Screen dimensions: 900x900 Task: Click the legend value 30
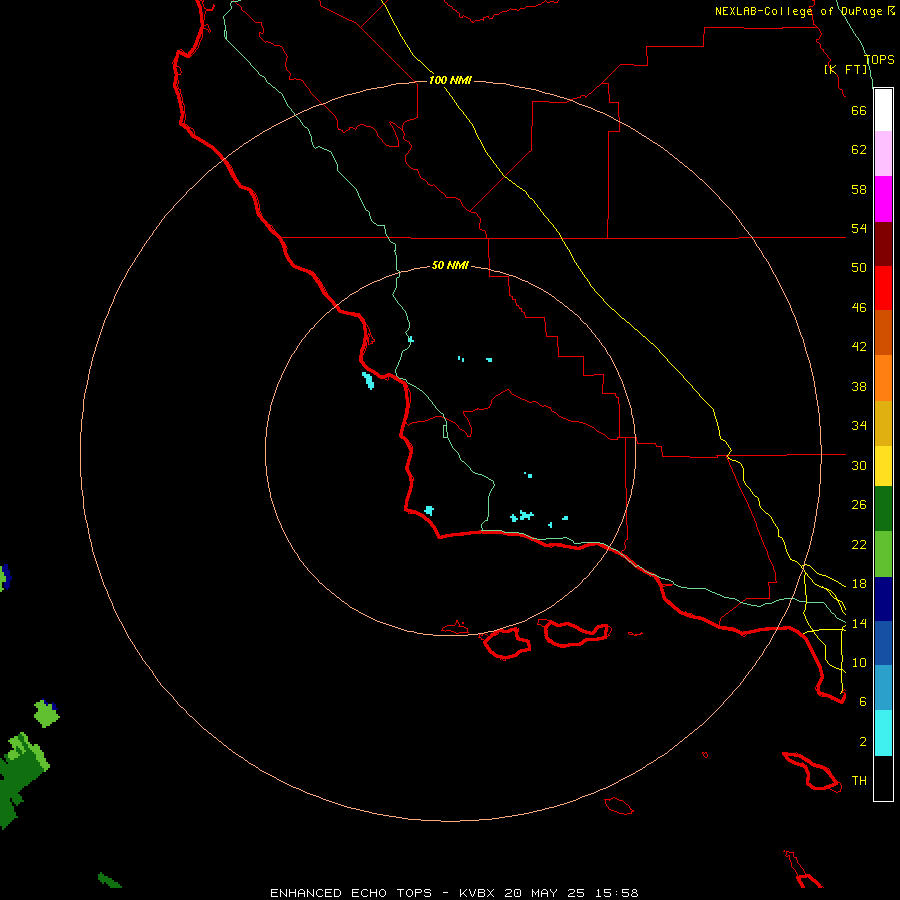(x=859, y=465)
